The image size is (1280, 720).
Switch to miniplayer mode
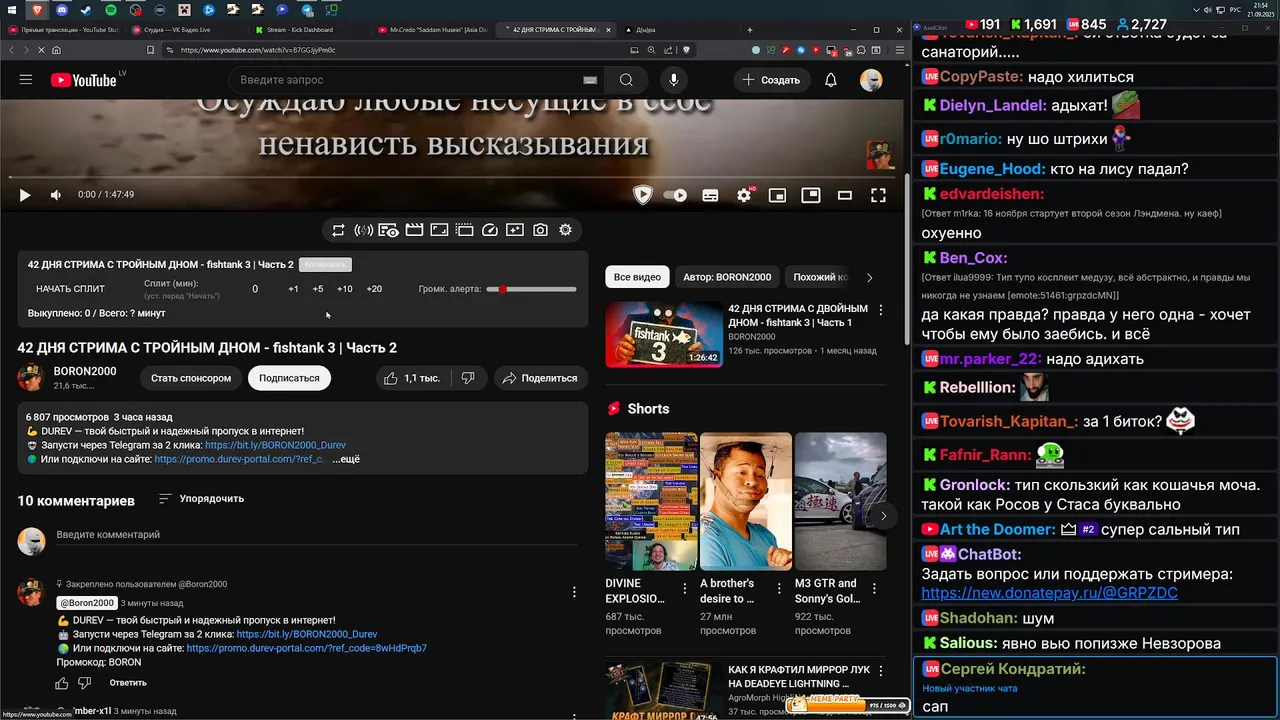[x=777, y=195]
